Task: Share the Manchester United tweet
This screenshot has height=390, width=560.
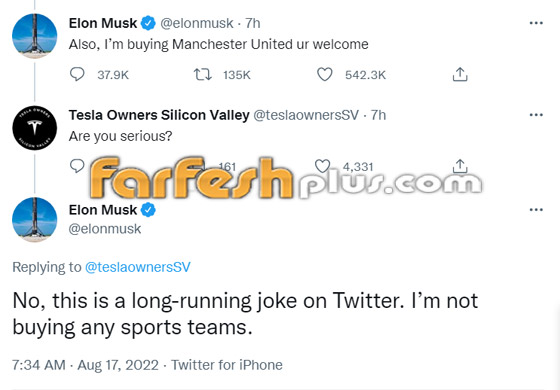Action: pyautogui.click(x=460, y=74)
